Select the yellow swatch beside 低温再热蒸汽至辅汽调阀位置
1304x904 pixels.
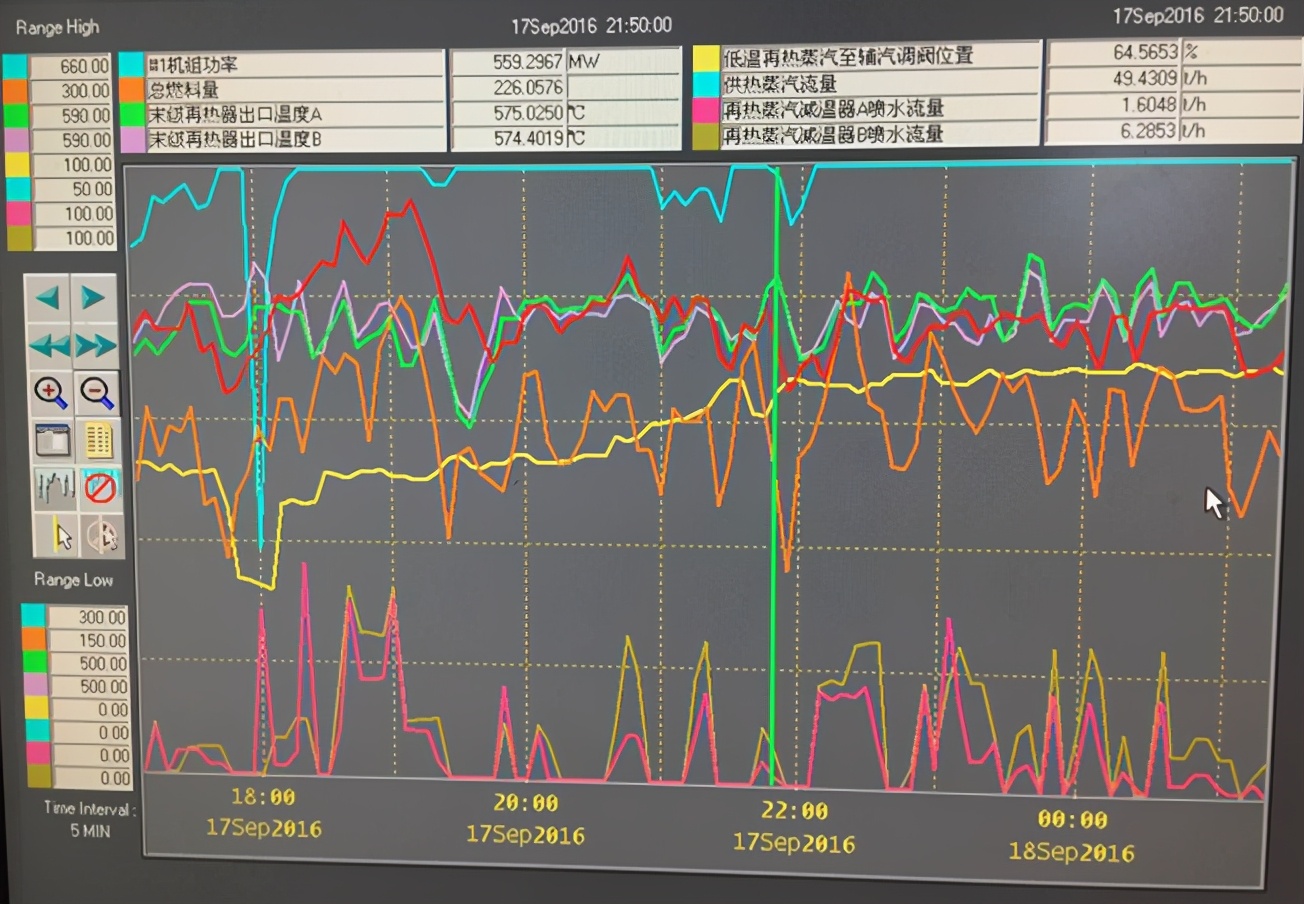pos(706,58)
